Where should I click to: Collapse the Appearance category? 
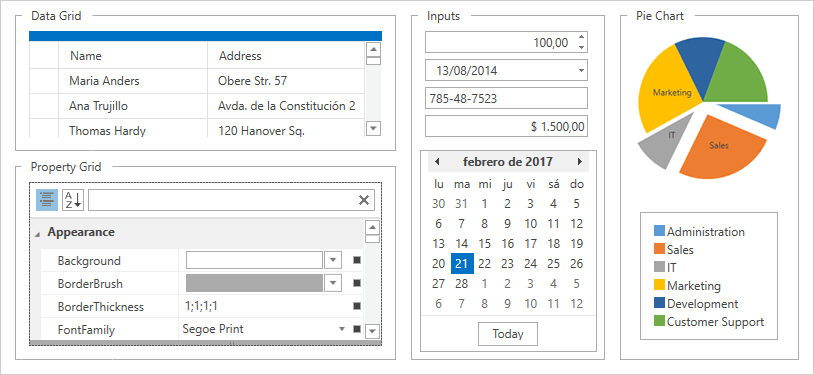click(x=37, y=234)
